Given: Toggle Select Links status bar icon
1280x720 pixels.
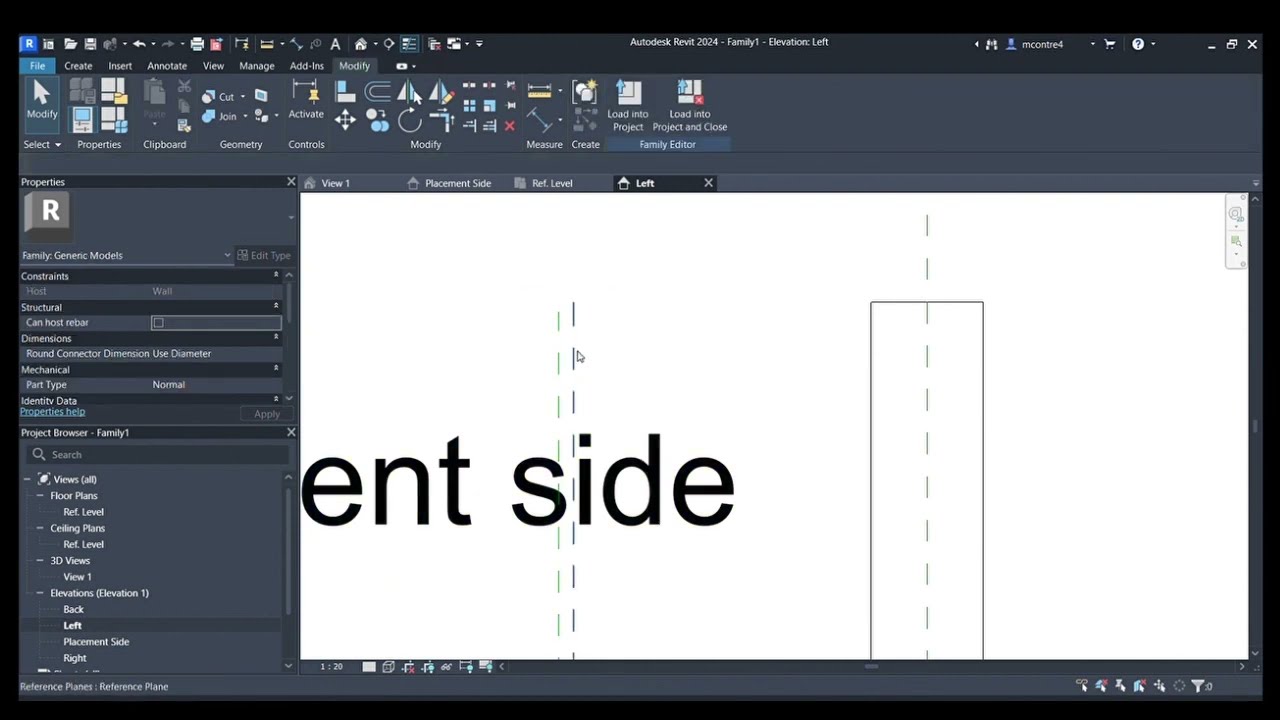Looking at the screenshot, I should click(1082, 686).
